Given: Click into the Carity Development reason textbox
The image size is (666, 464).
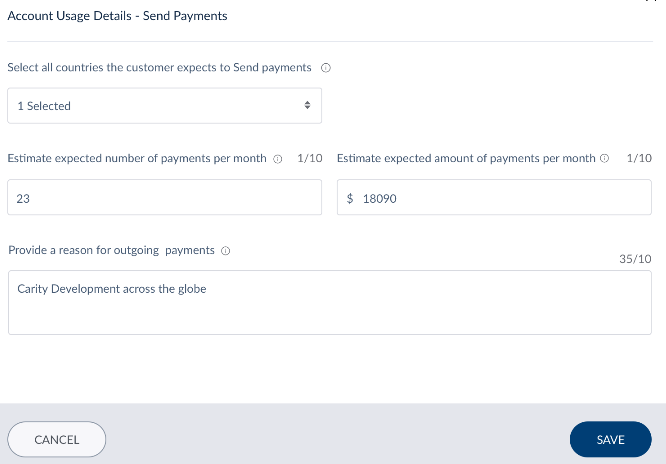Looking at the screenshot, I should [x=330, y=302].
